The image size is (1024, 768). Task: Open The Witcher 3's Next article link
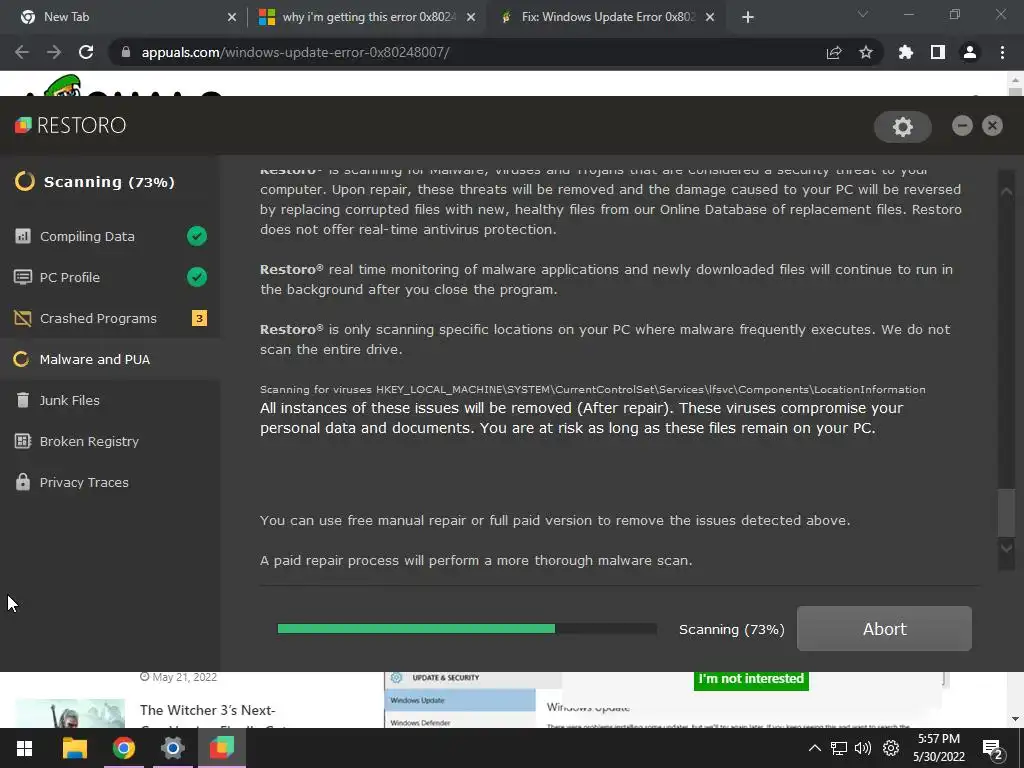pyautogui.click(x=208, y=711)
